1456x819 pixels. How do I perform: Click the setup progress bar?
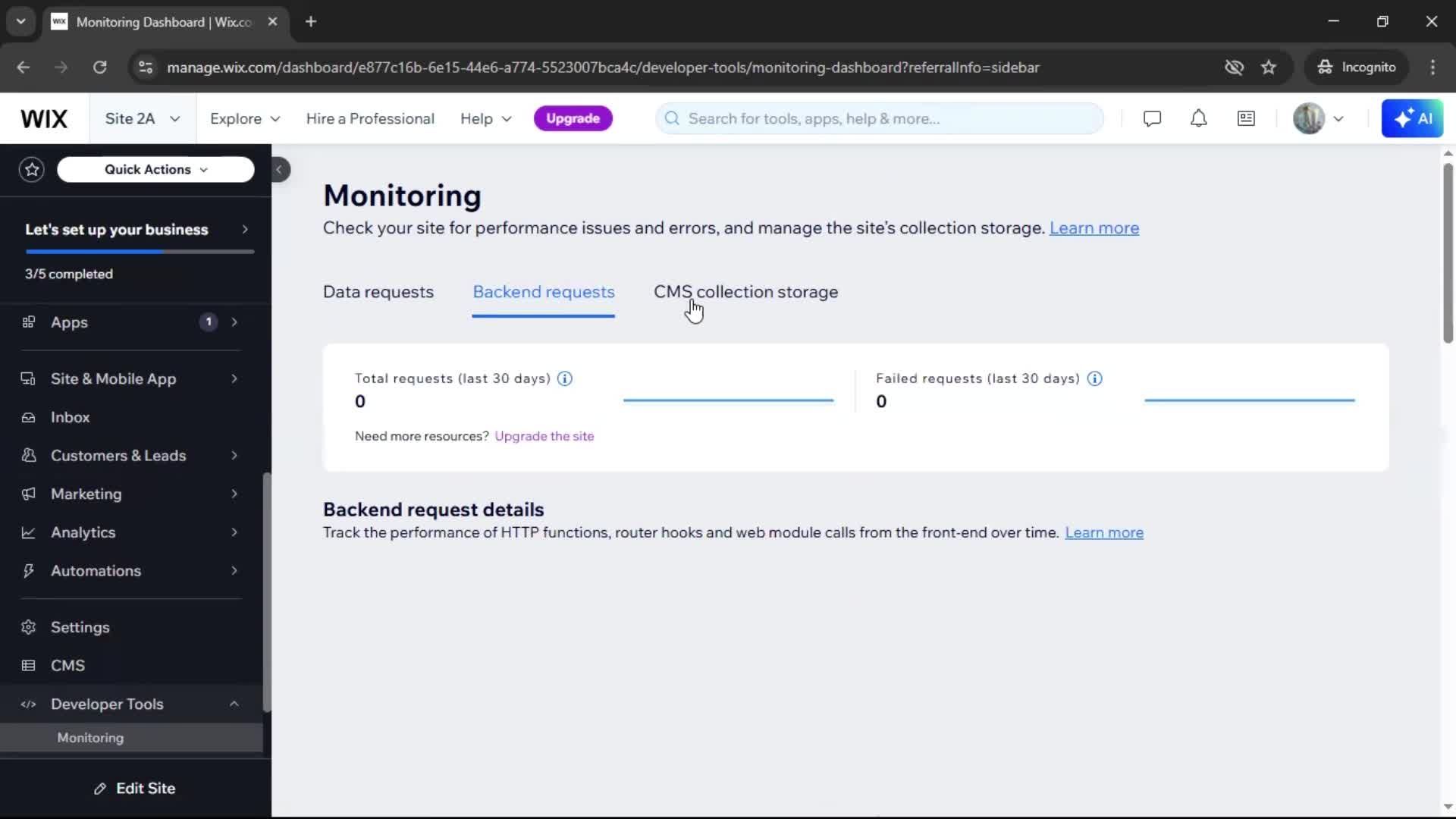[x=140, y=252]
